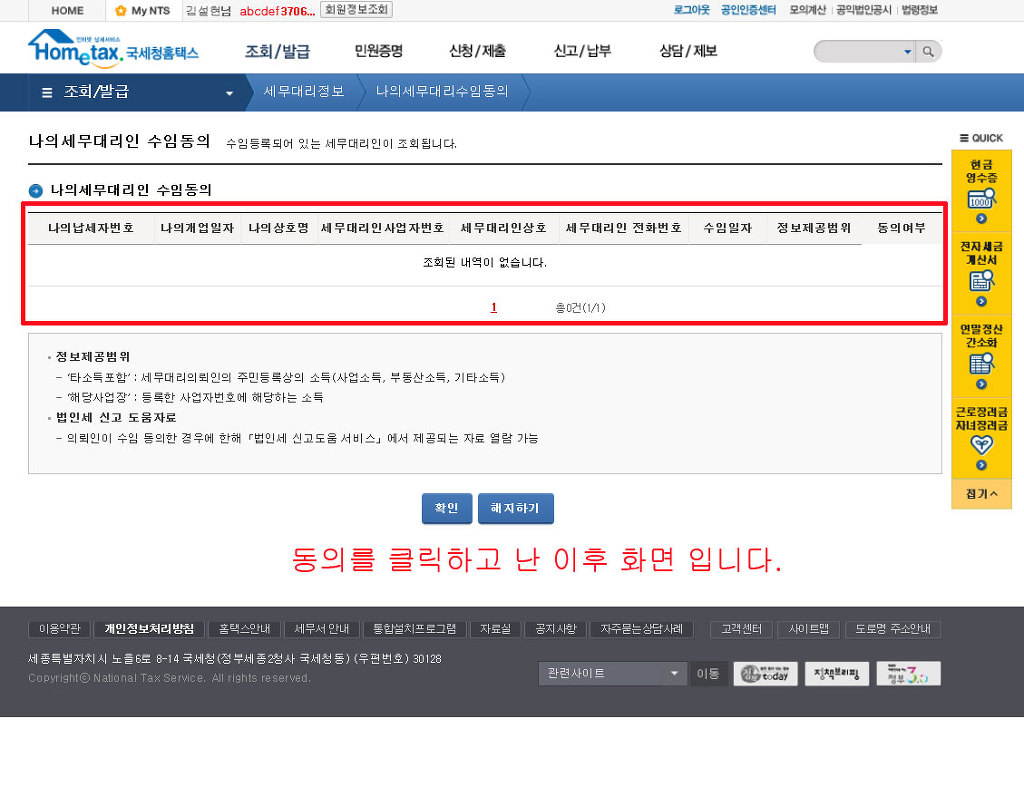Click the 수임일자 column header
This screenshot has width=1024, height=787.
[728, 228]
